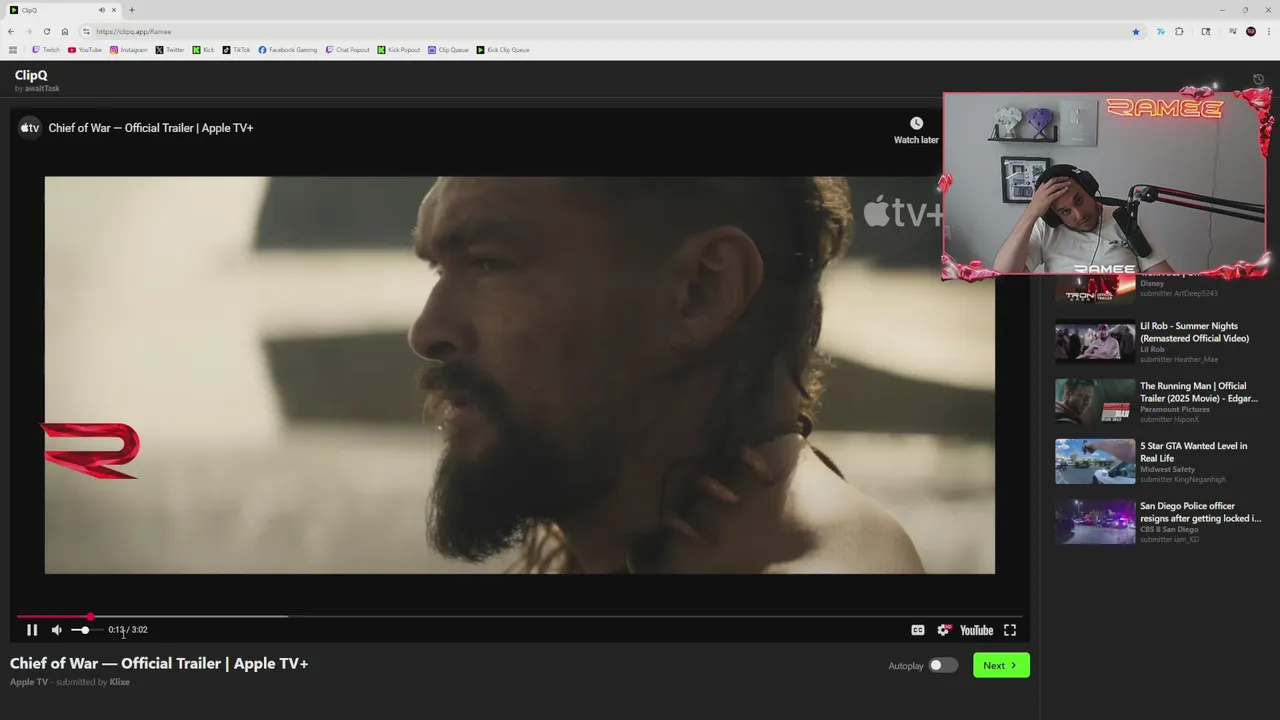Screen dimensions: 1280x720
Task: Reload the ClipQ page
Action: point(46,31)
